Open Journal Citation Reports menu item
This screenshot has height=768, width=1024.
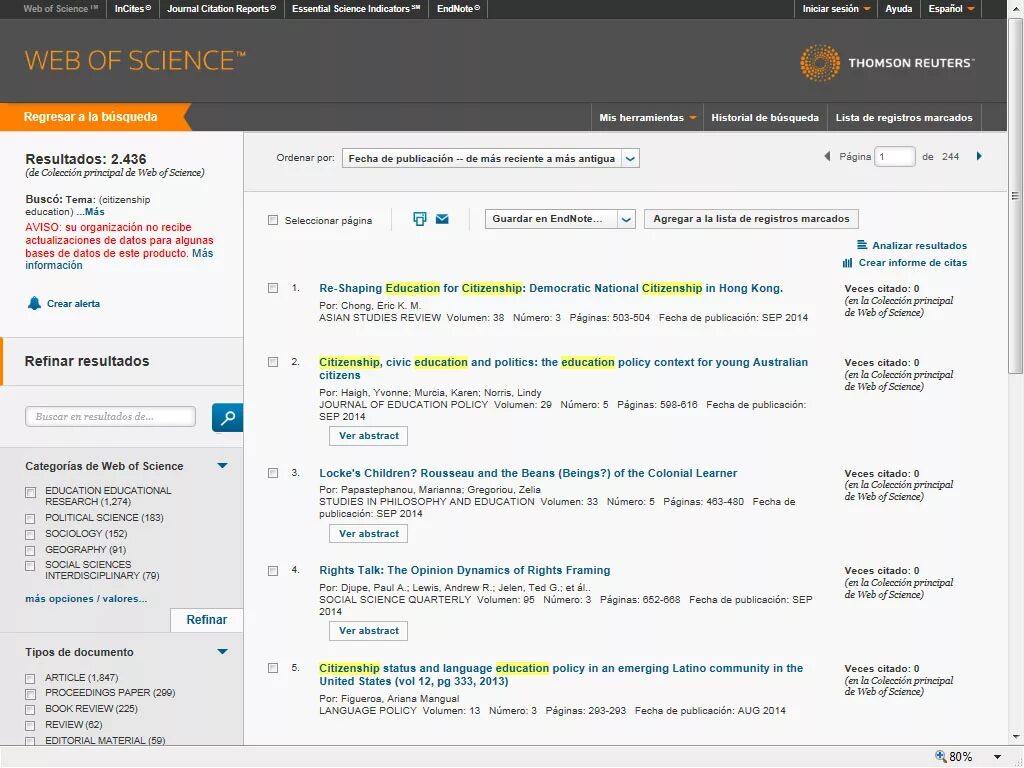pyautogui.click(x=221, y=8)
